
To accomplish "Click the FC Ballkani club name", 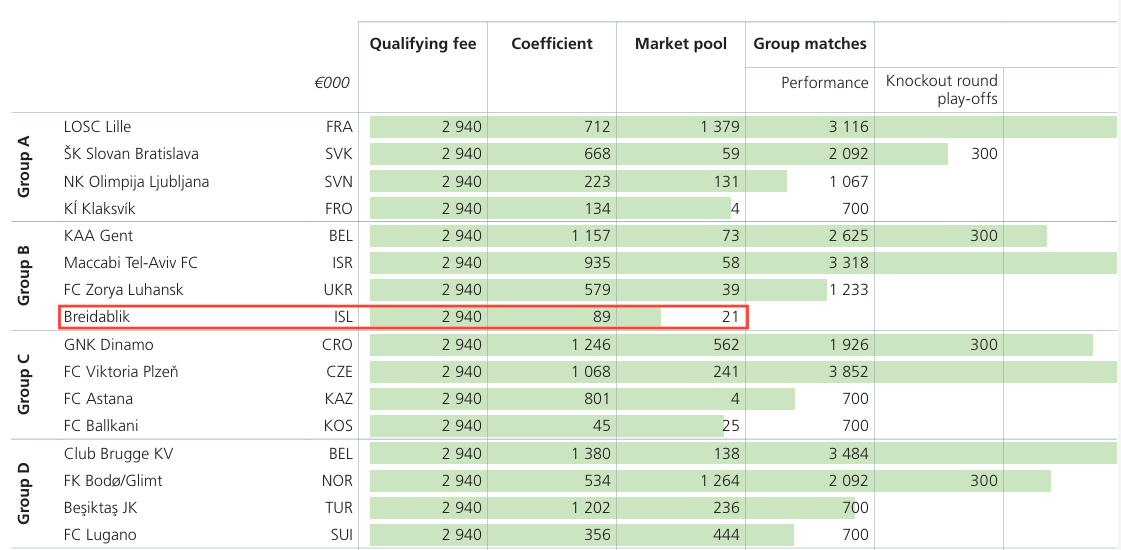I will coord(101,426).
